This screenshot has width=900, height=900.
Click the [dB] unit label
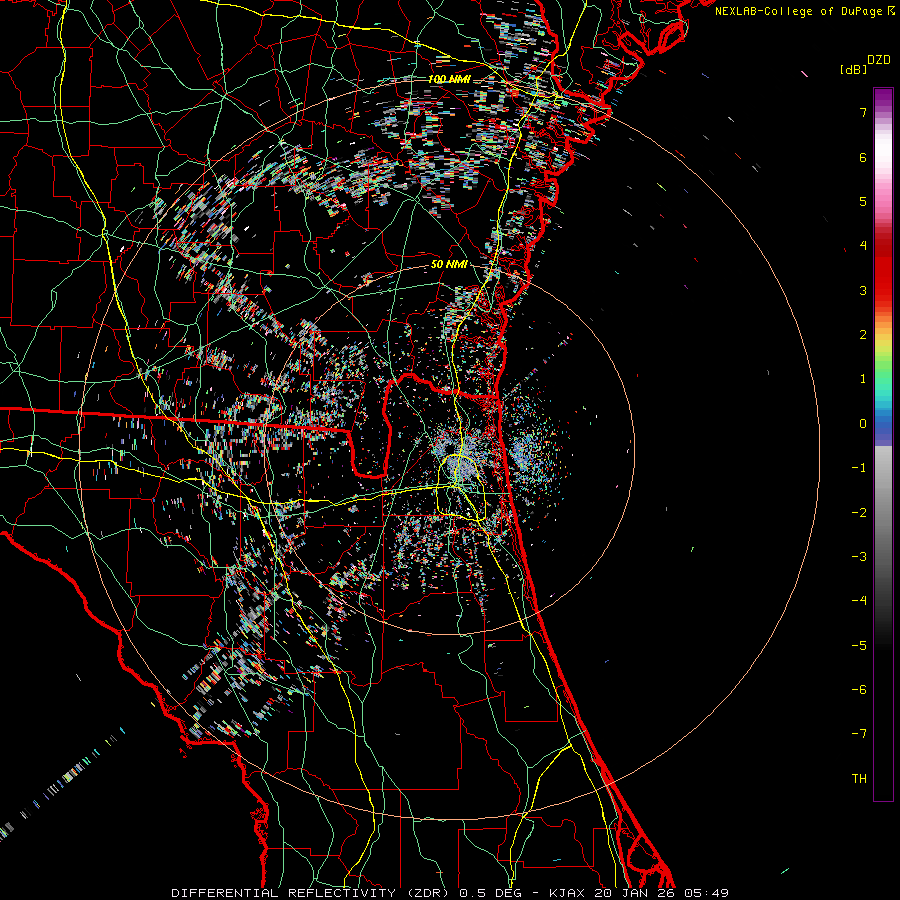[854, 69]
